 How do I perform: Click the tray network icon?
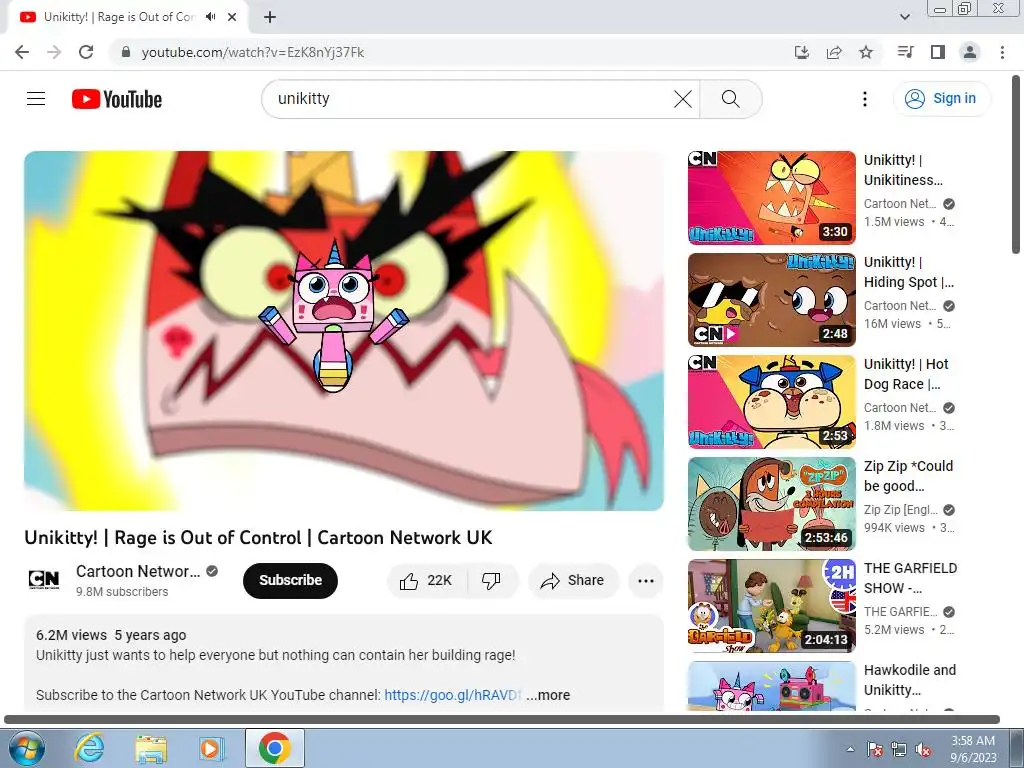899,750
